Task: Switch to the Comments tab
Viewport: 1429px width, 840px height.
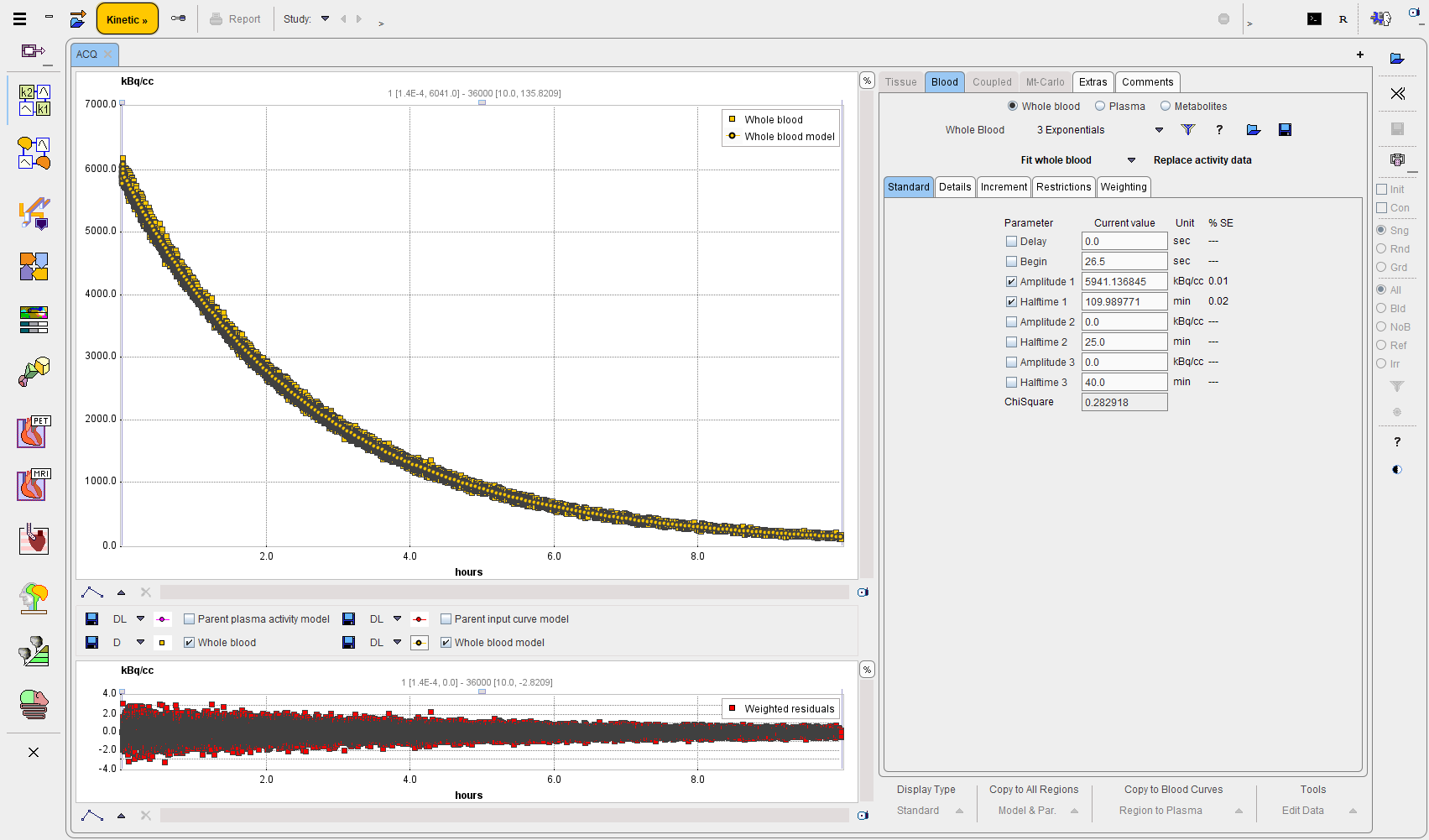Action: pyautogui.click(x=1147, y=82)
